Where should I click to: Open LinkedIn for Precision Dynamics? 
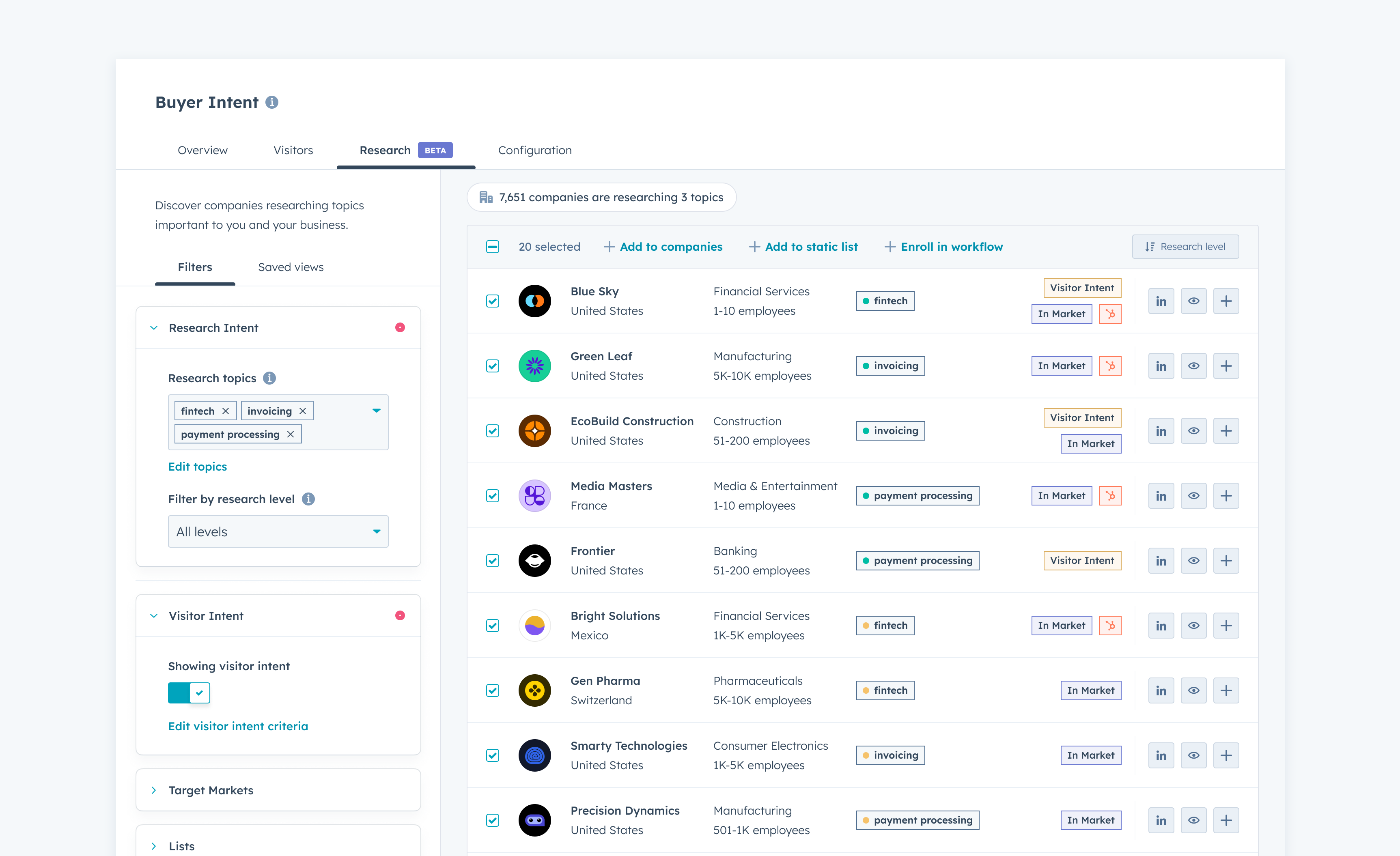1161,820
